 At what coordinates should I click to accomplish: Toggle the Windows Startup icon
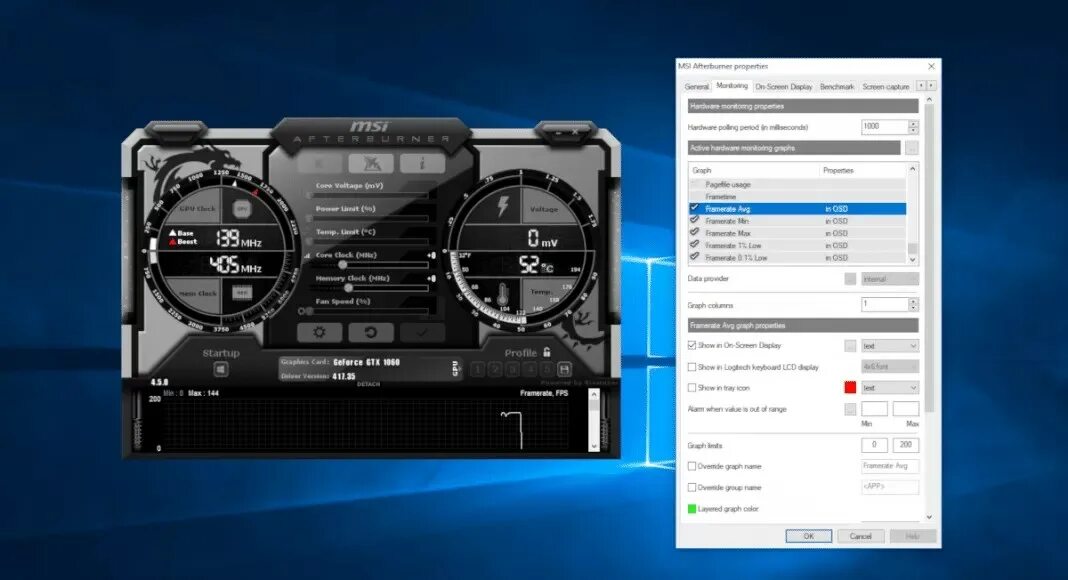(221, 369)
